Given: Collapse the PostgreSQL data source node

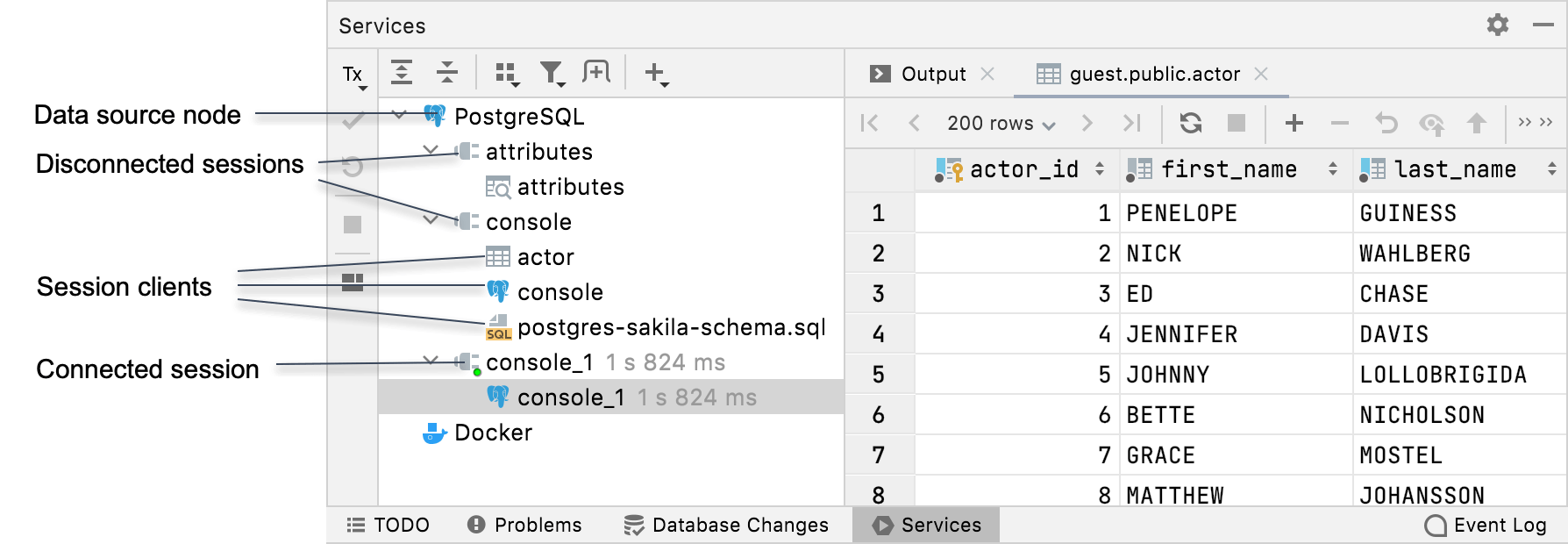Looking at the screenshot, I should 400,116.
